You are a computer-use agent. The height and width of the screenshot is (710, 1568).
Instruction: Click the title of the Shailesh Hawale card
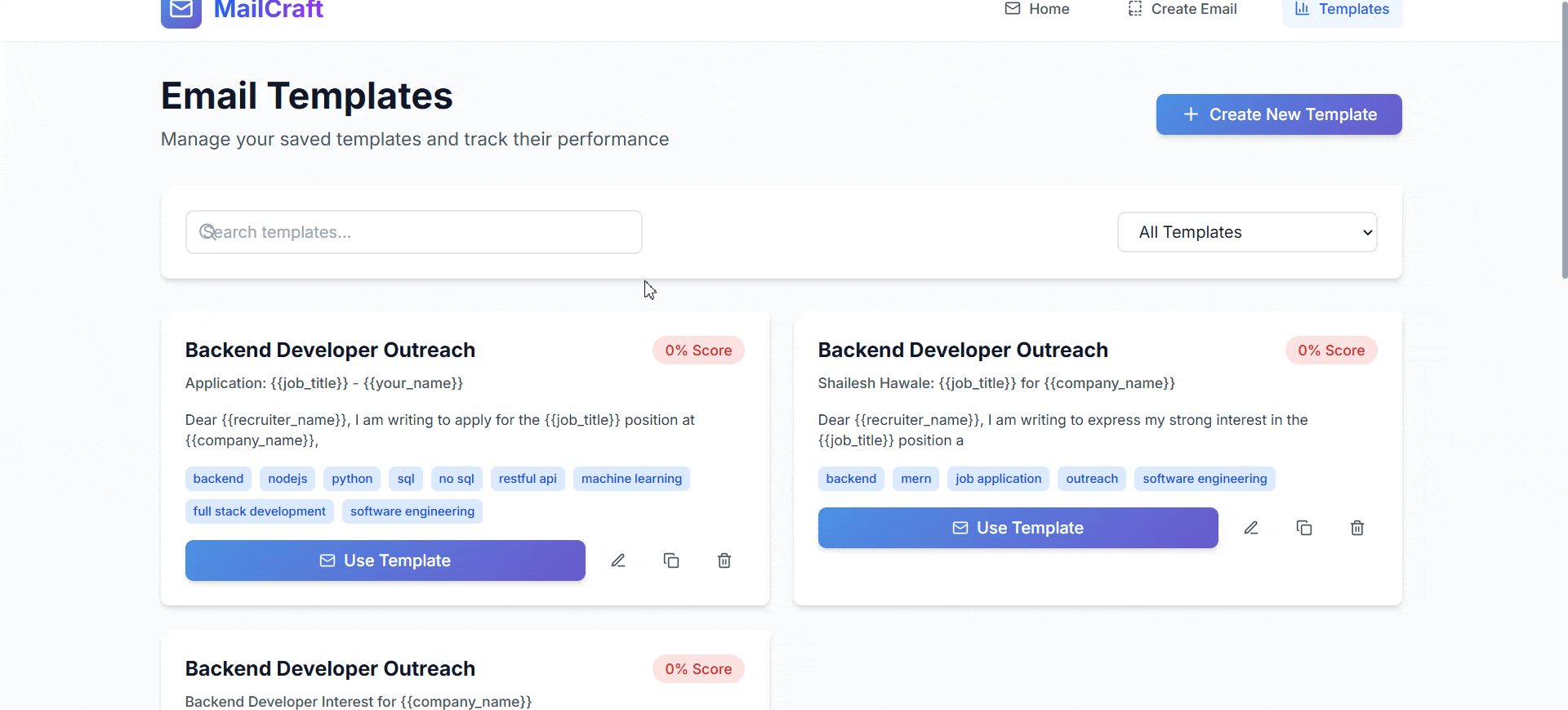[963, 351]
